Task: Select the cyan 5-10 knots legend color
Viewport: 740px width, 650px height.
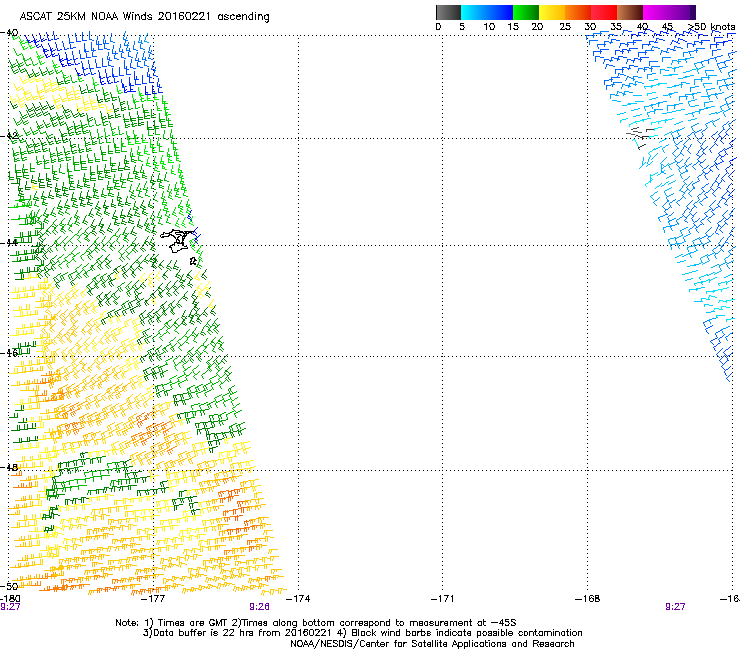Action: click(473, 12)
